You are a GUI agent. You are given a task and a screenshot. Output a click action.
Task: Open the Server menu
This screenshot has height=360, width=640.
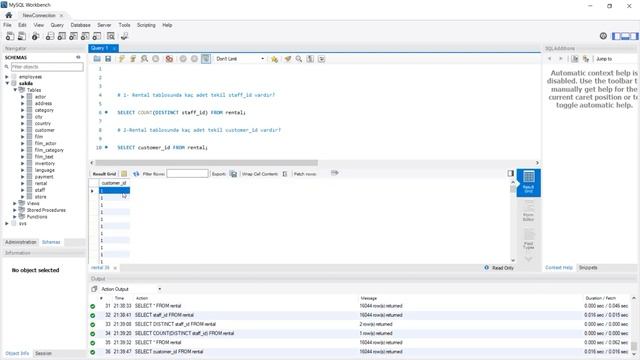(104, 25)
